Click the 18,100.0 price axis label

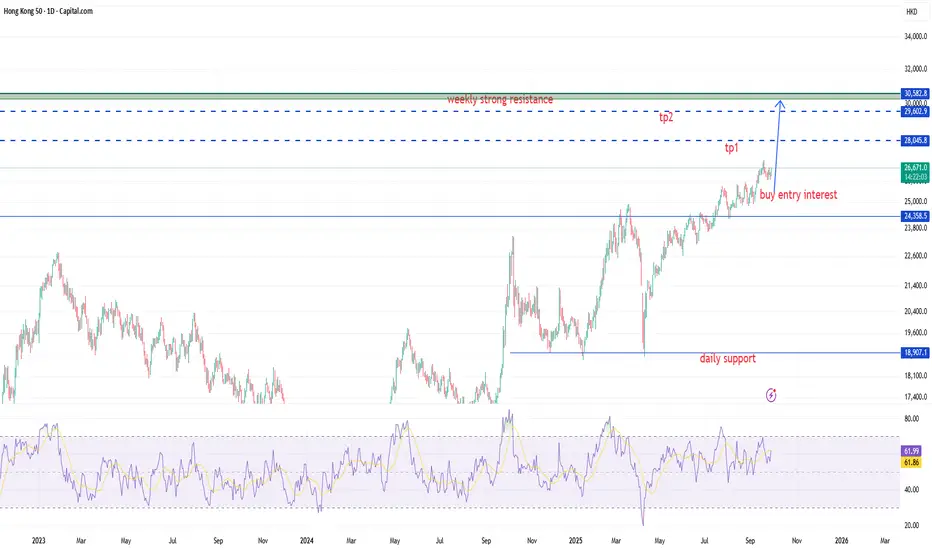916,376
